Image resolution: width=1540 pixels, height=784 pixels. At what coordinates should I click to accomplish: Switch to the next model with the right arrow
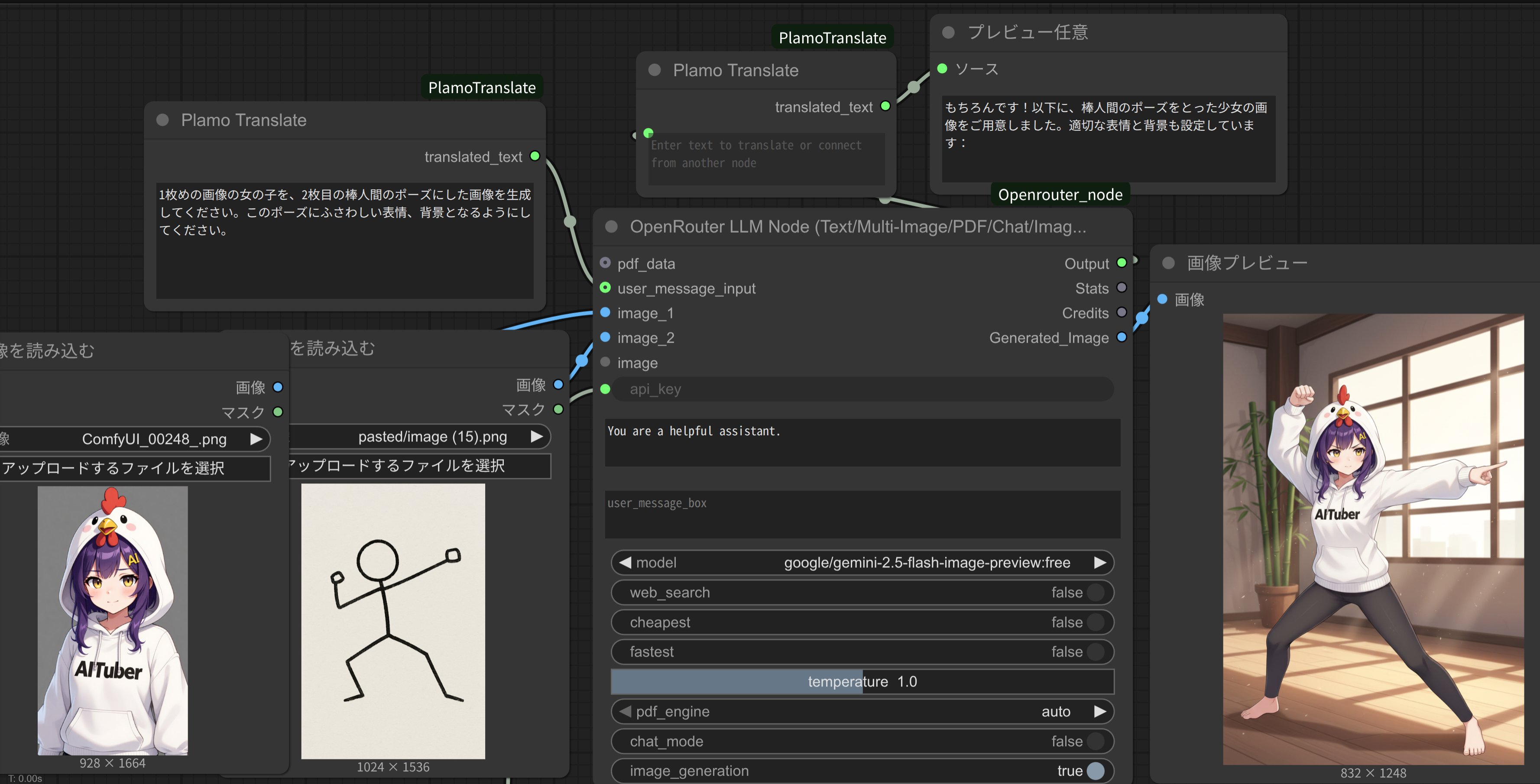[x=1099, y=562]
